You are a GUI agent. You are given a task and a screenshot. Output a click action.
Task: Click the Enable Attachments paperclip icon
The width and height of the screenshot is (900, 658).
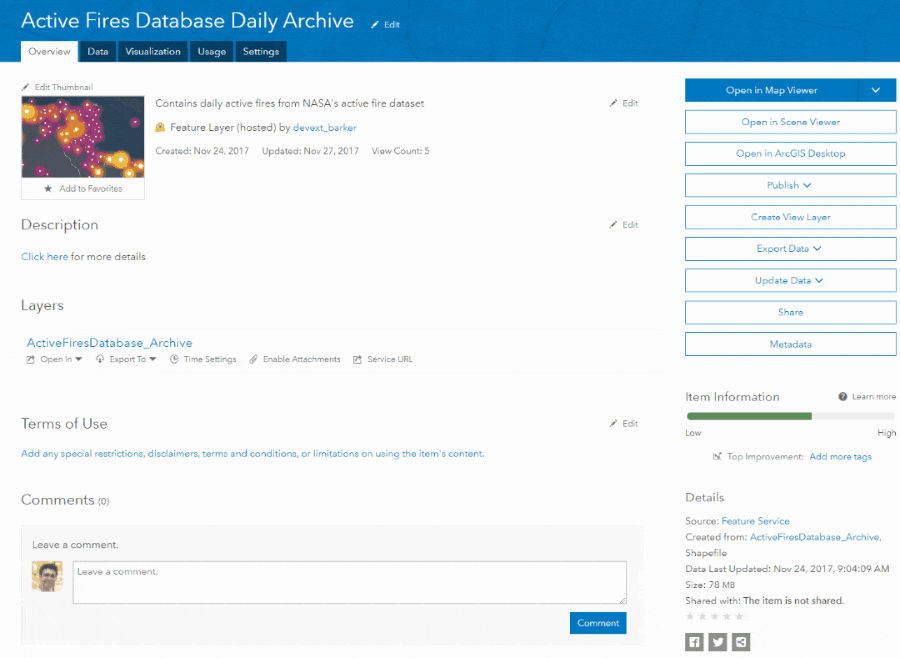click(254, 360)
